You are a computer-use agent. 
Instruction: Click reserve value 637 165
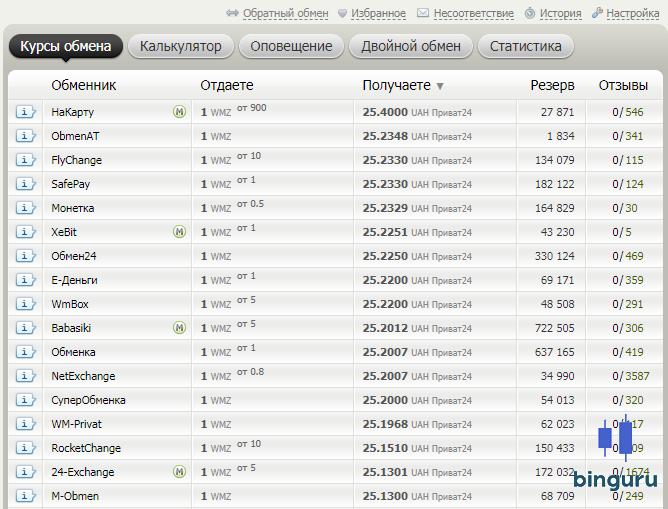[x=555, y=352]
